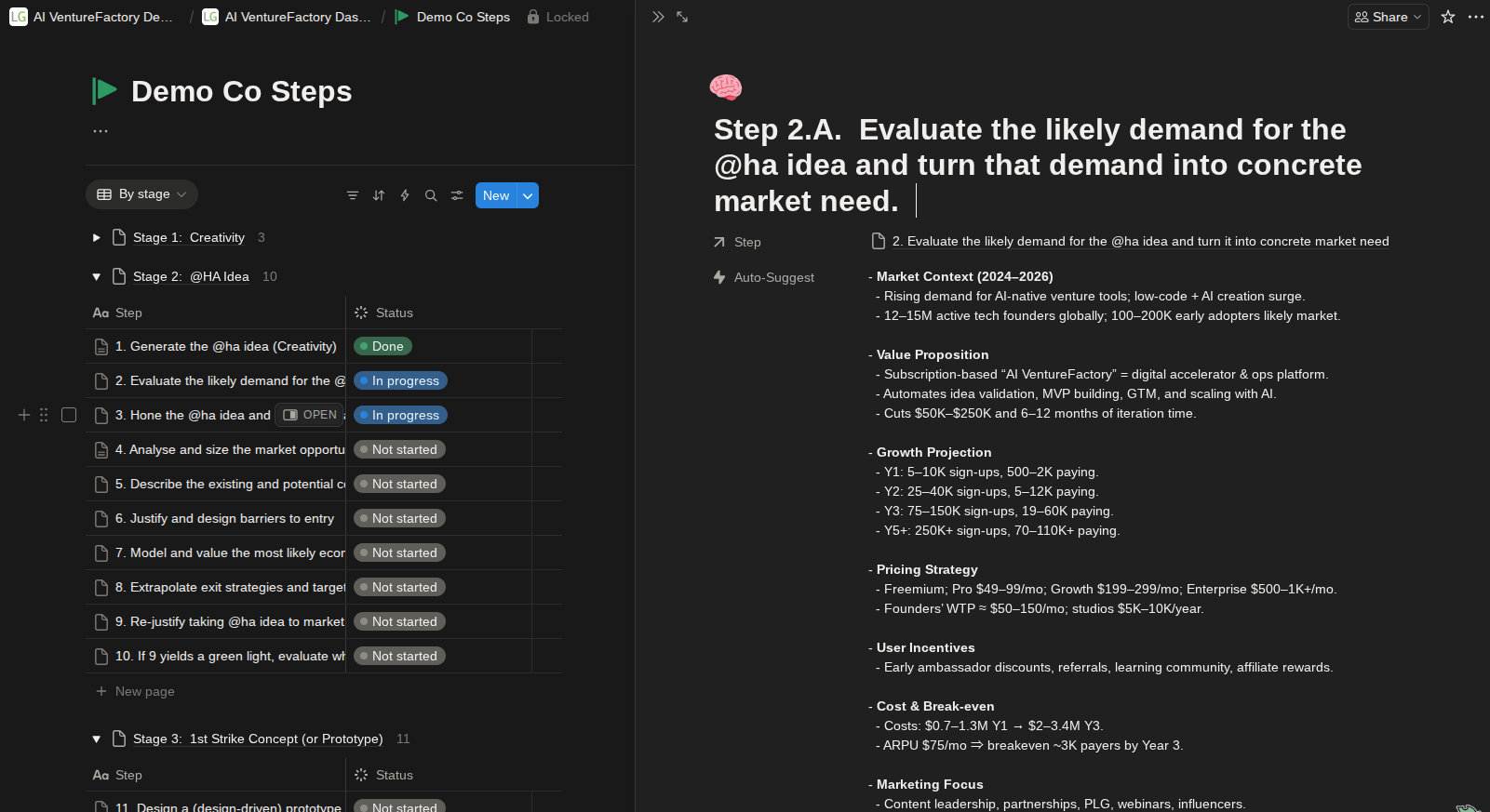
Task: Open the Share menu
Action: pos(1388,17)
